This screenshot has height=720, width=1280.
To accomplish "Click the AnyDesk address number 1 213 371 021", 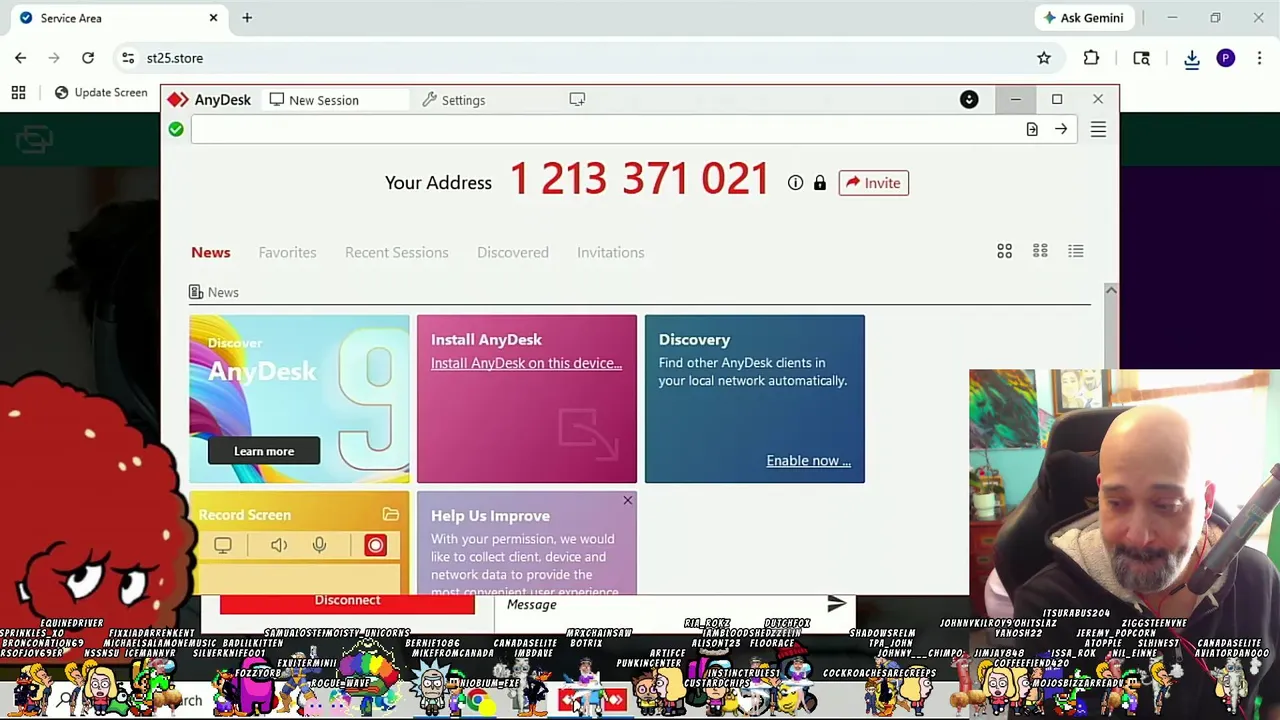I will 639,180.
